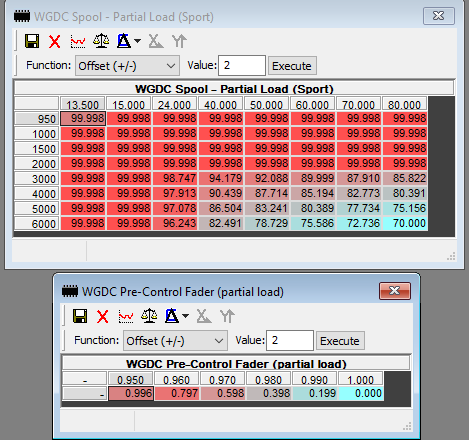This screenshot has width=469, height=440.
Task: Click red X cancel icon in Pre-Control Fader window
Action: pos(103,316)
